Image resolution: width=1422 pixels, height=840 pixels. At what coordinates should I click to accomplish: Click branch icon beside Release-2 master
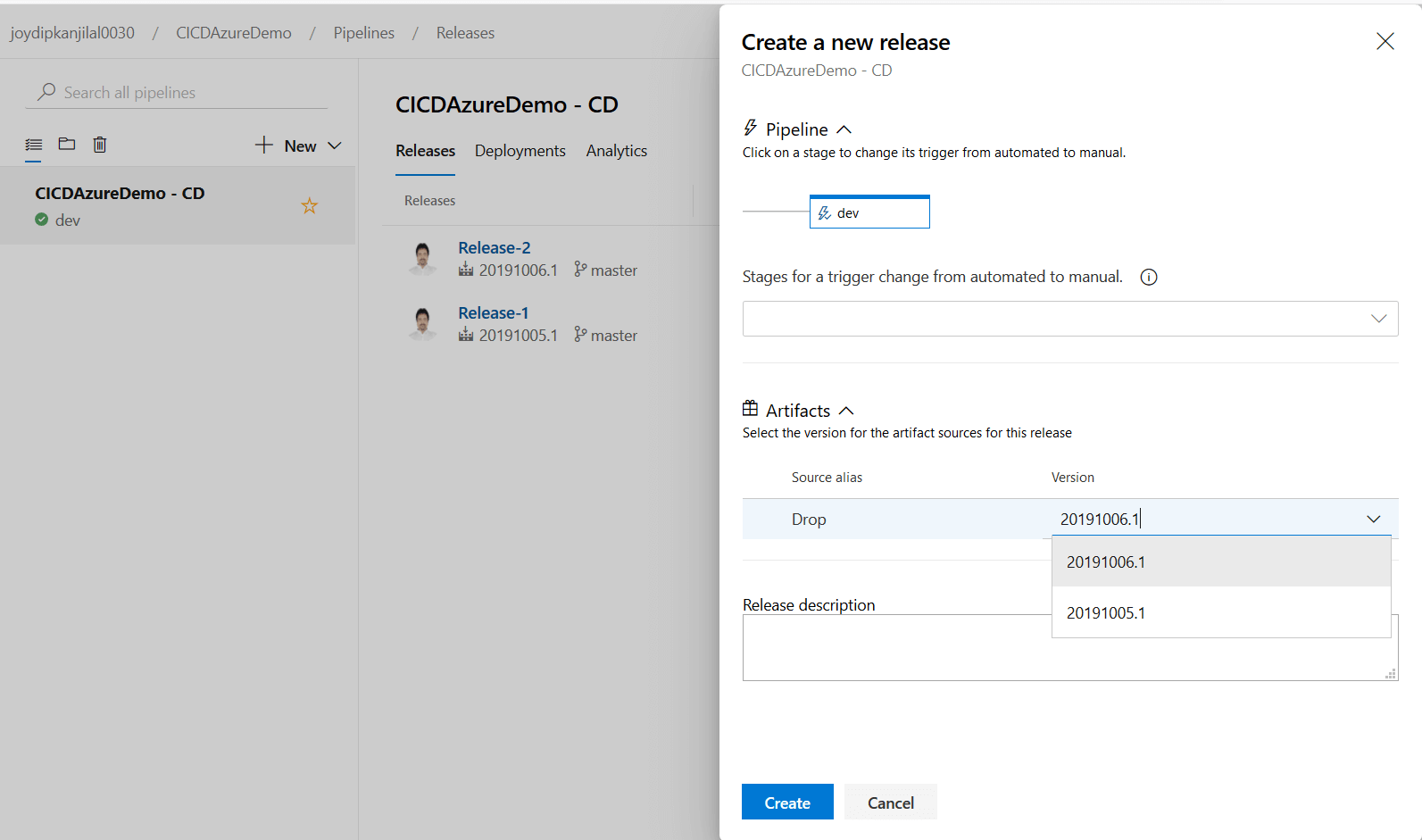[580, 269]
